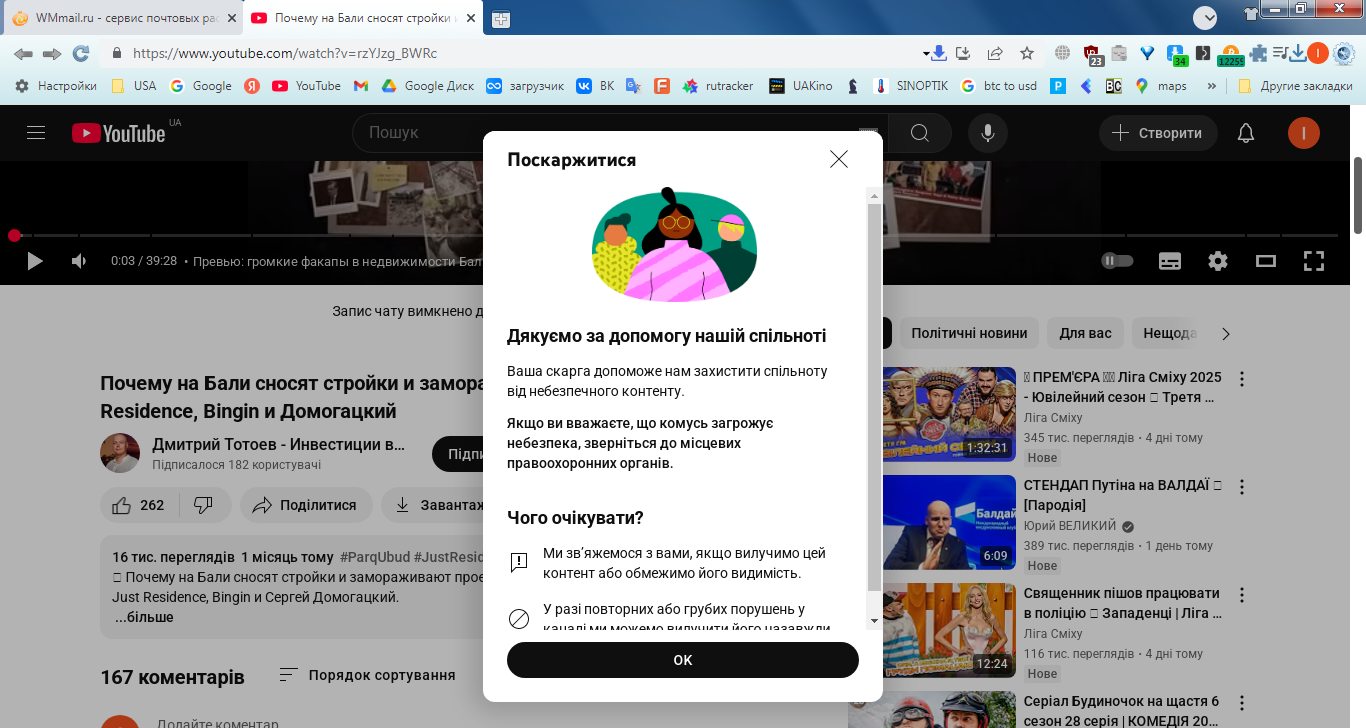This screenshot has height=728, width=1366.
Task: Open the rutracker bookmark
Action: click(x=717, y=86)
